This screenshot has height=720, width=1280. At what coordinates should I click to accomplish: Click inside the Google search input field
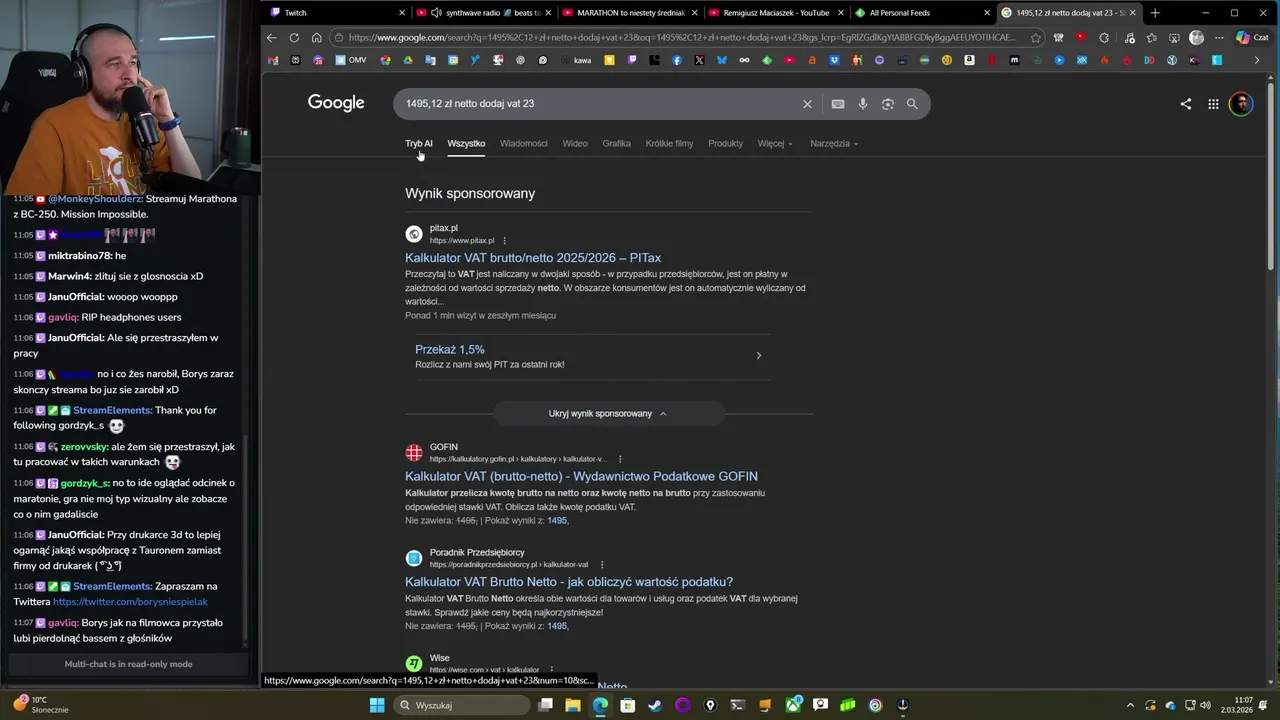[600, 104]
